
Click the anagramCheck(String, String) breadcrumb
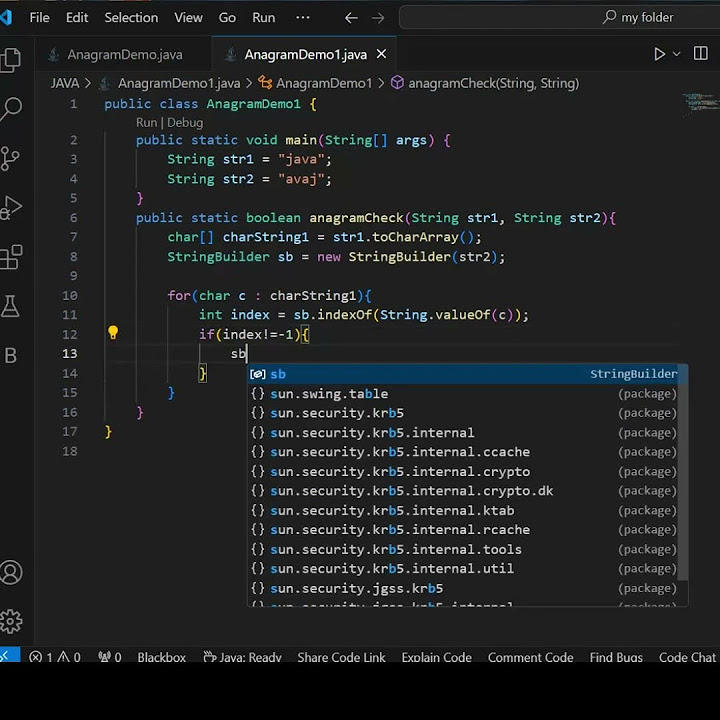coord(493,83)
